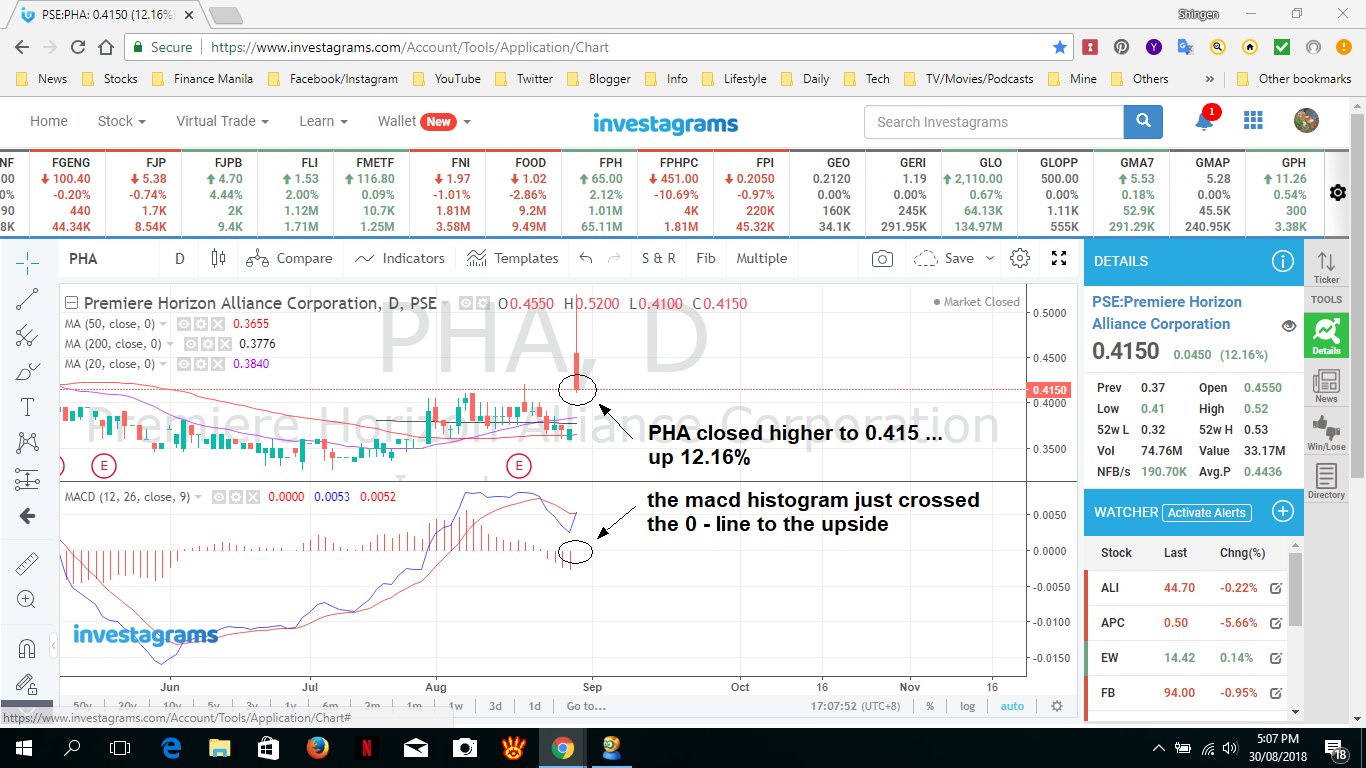Open the Win/Lose side panel
The height and width of the screenshot is (768, 1366).
click(x=1326, y=434)
